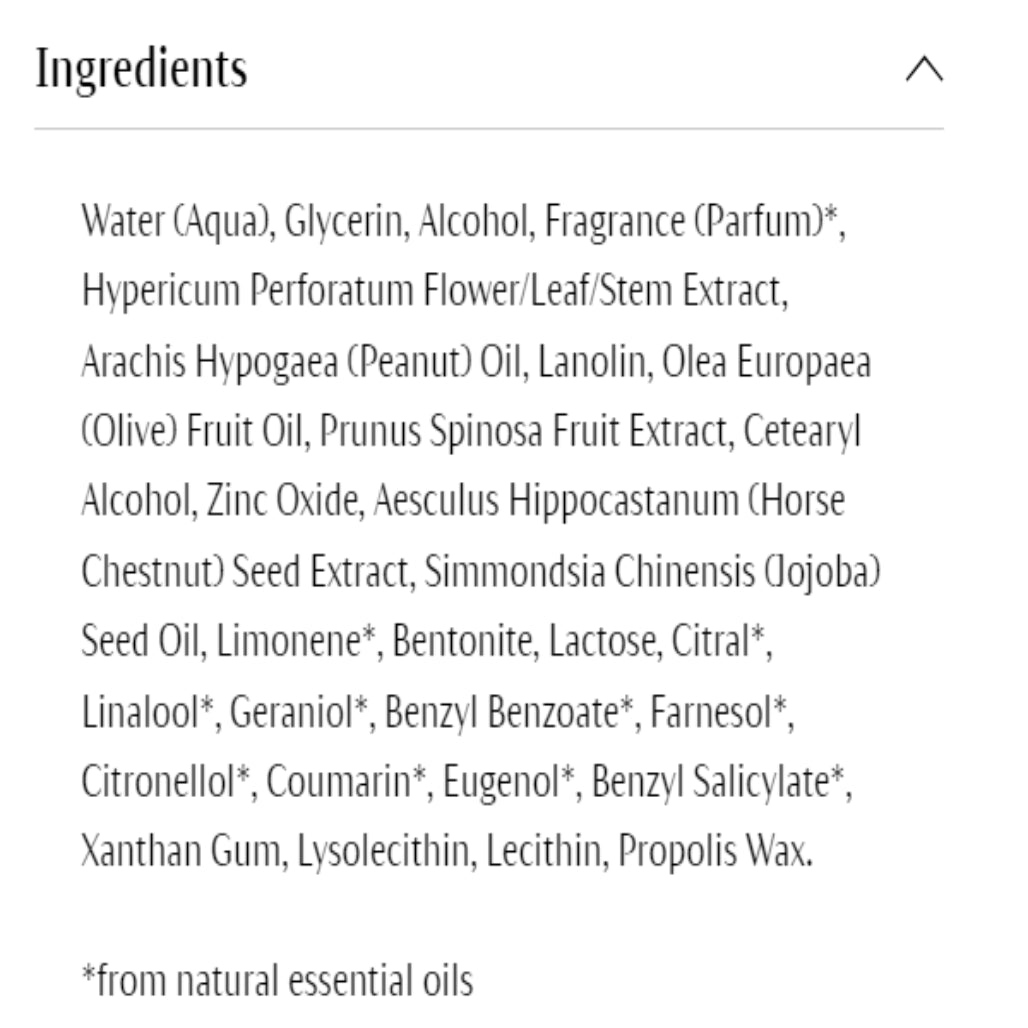1028x1028 pixels.
Task: Click the "Xanthan Gum" ingredient
Action: [185, 853]
